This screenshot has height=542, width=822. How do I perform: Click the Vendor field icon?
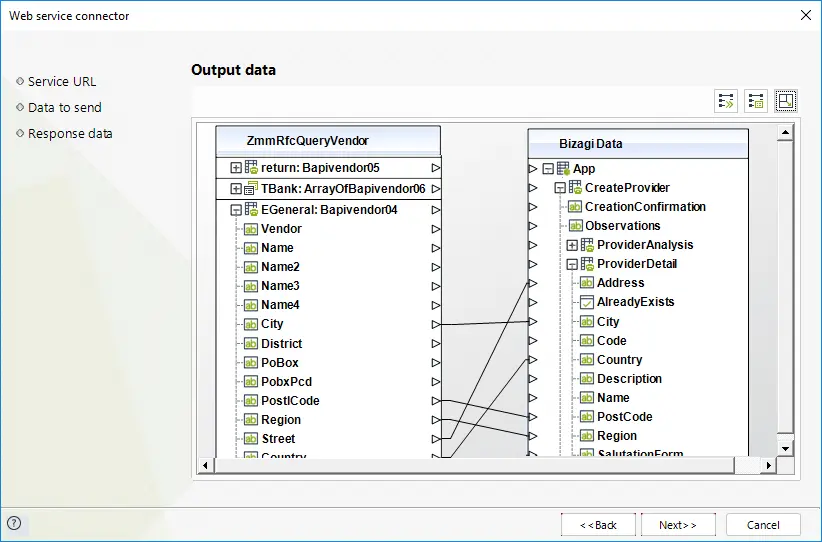(x=251, y=229)
